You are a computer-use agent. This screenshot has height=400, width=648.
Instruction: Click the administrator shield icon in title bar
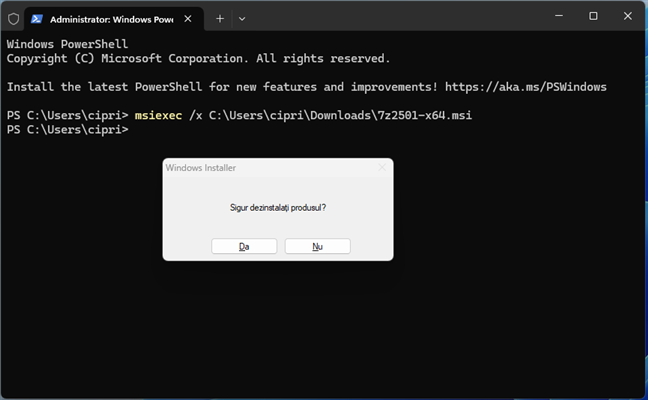coord(13,18)
